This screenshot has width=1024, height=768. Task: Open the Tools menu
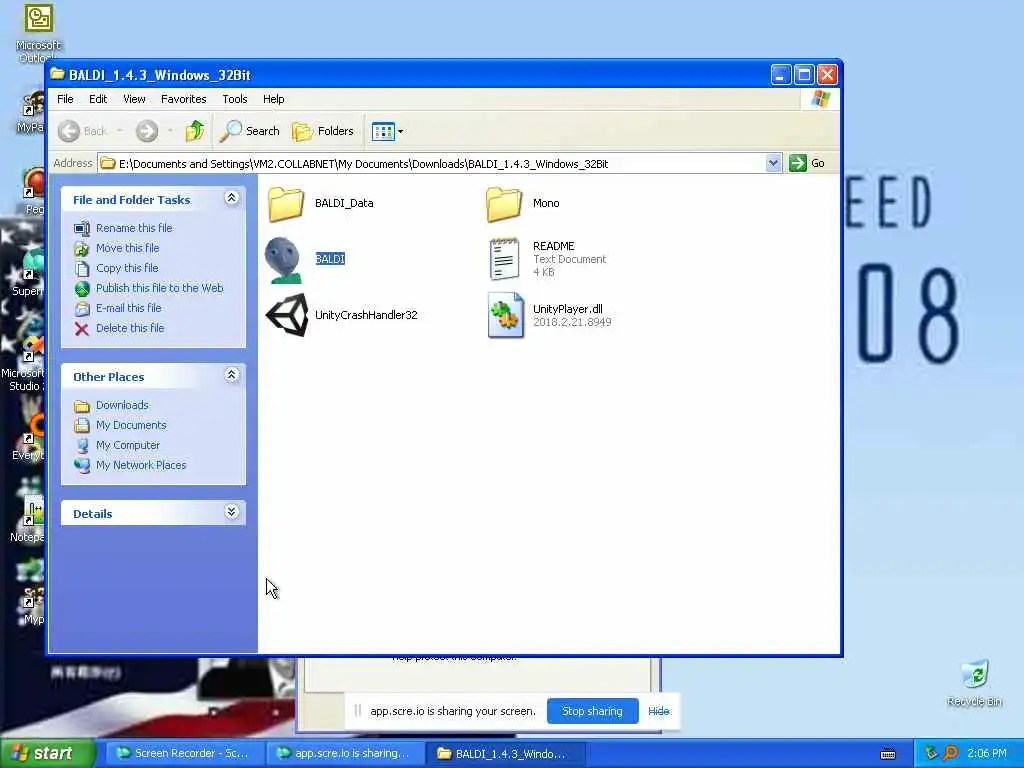tap(234, 99)
